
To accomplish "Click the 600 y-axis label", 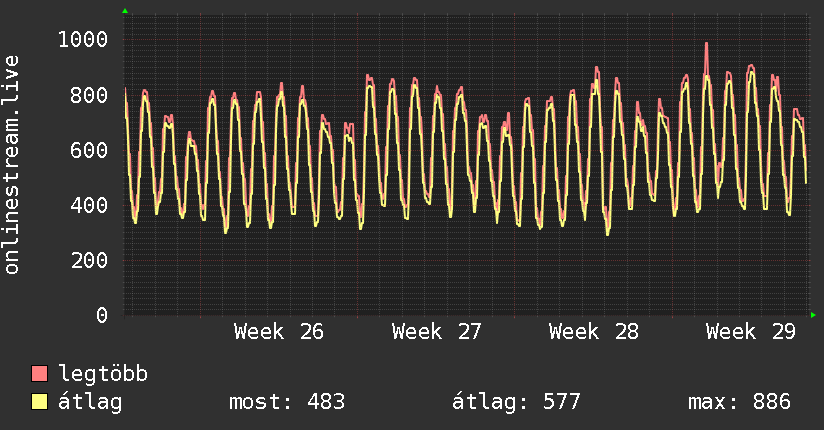I will [89, 150].
